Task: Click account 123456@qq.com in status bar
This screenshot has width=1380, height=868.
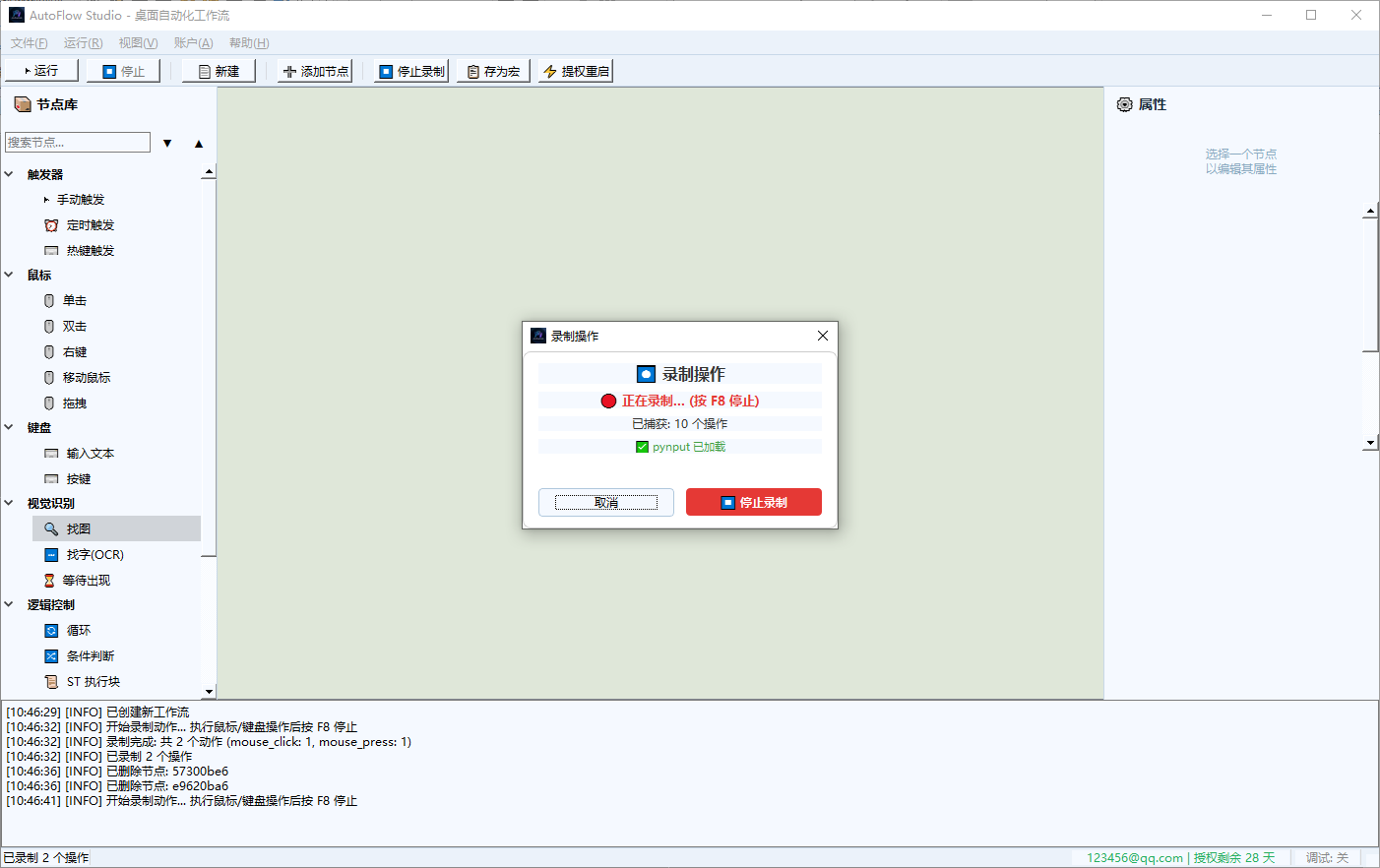Action: pos(1135,858)
